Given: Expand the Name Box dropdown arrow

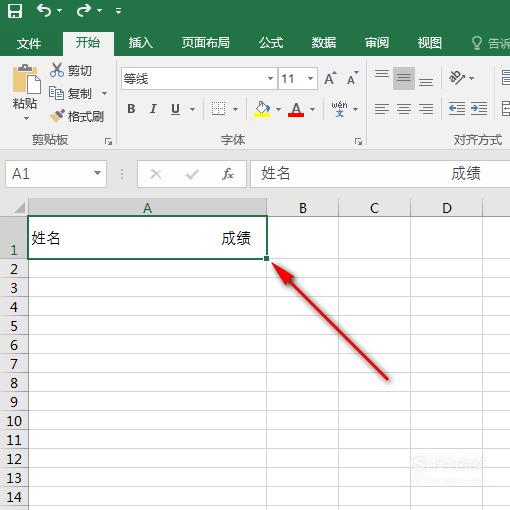Looking at the screenshot, I should point(97,173).
